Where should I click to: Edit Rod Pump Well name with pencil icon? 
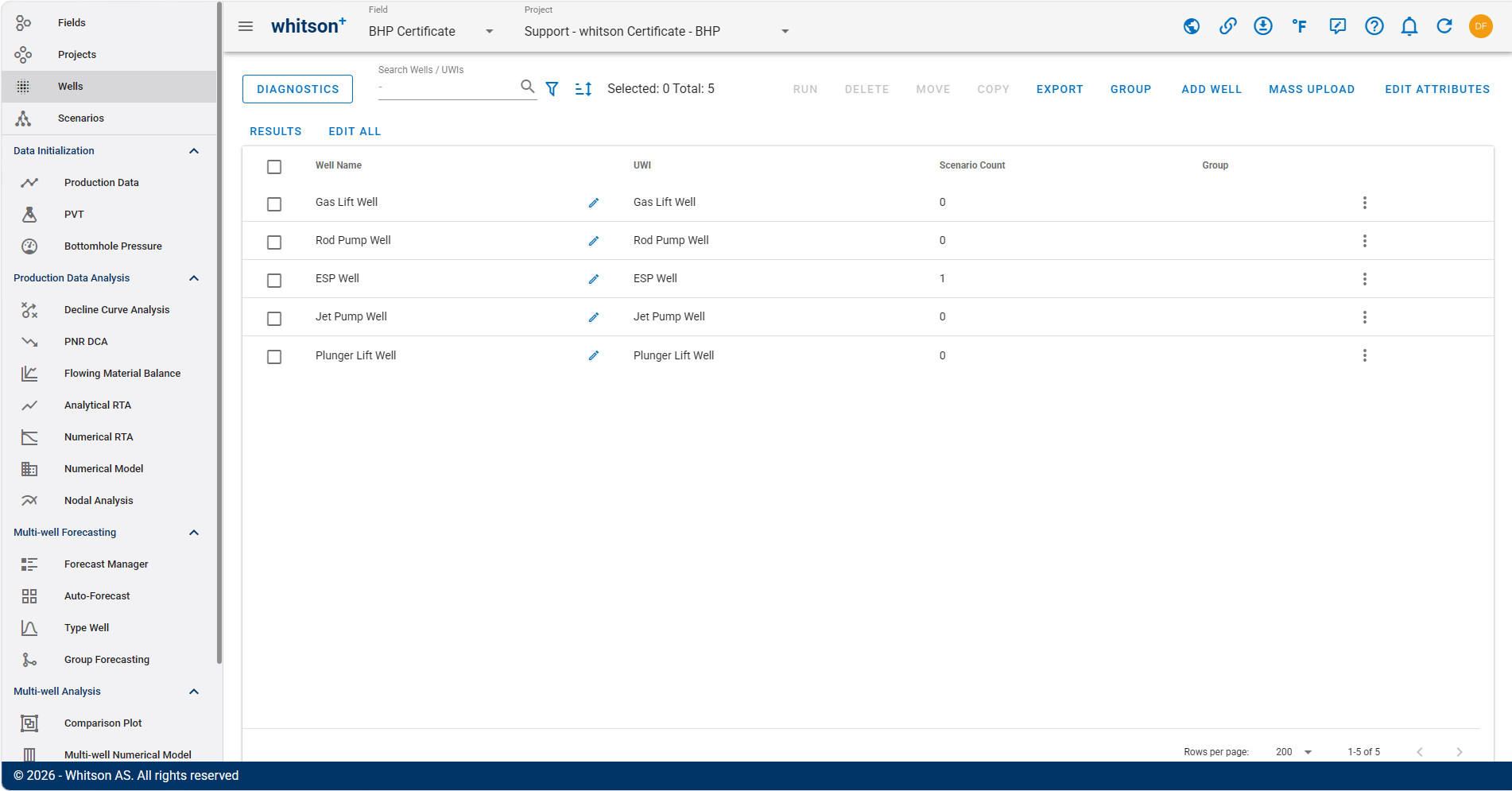pyautogui.click(x=593, y=241)
